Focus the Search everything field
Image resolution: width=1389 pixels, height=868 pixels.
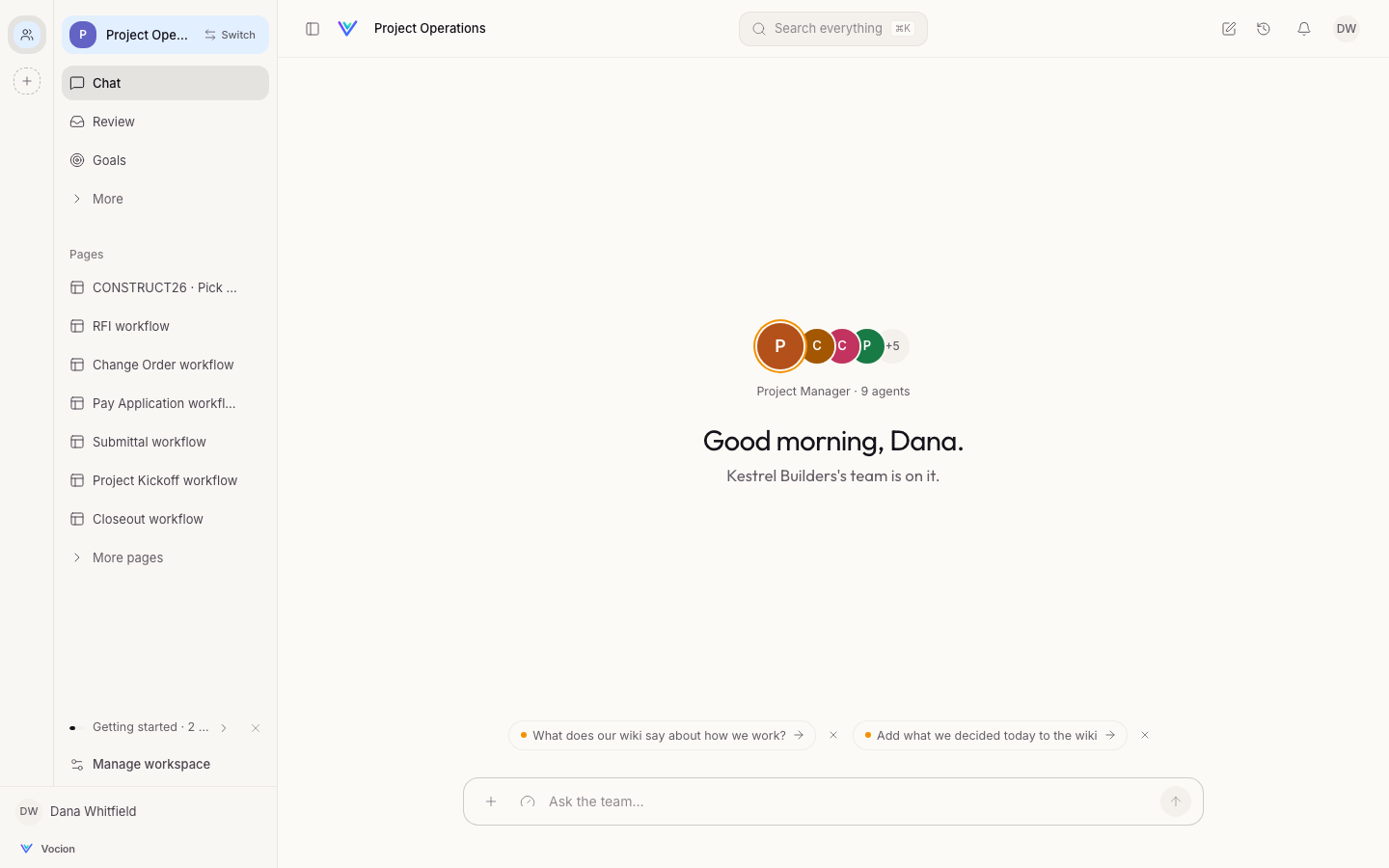833,29
